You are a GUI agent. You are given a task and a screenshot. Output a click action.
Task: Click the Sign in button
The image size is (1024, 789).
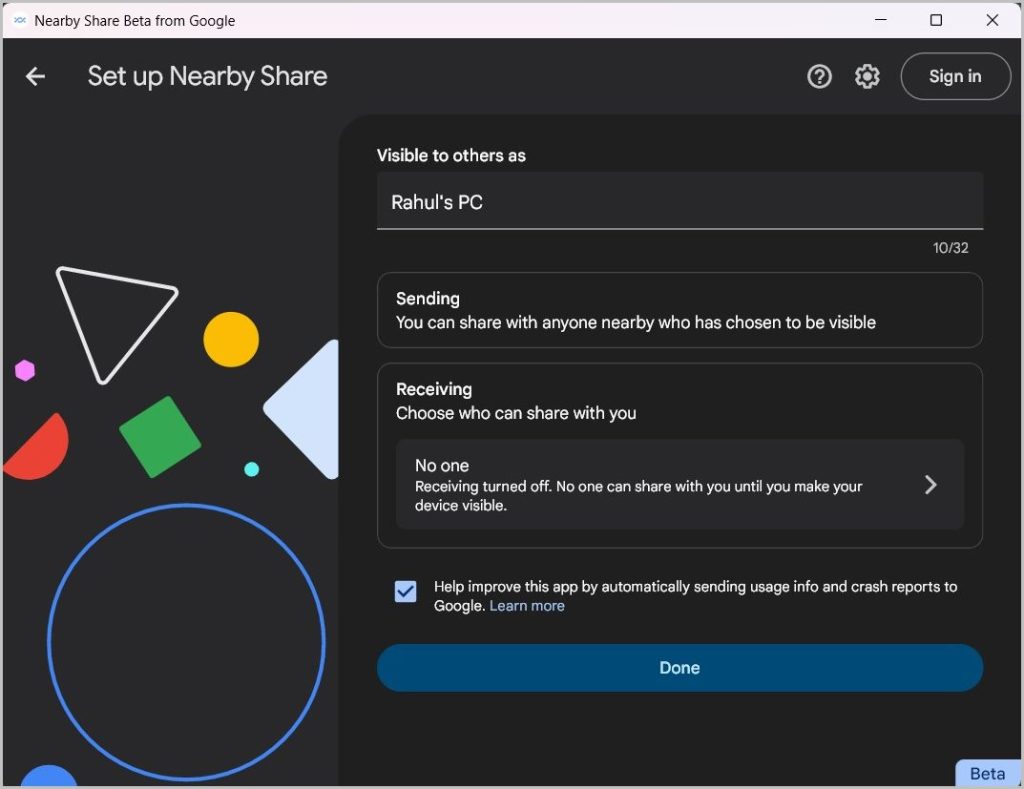coord(955,76)
